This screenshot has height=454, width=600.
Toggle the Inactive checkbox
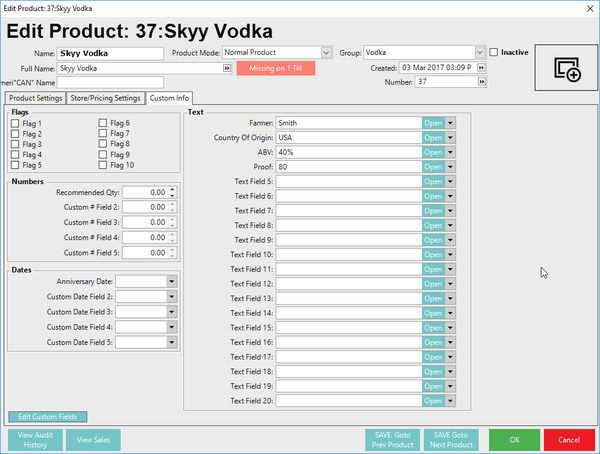point(494,52)
